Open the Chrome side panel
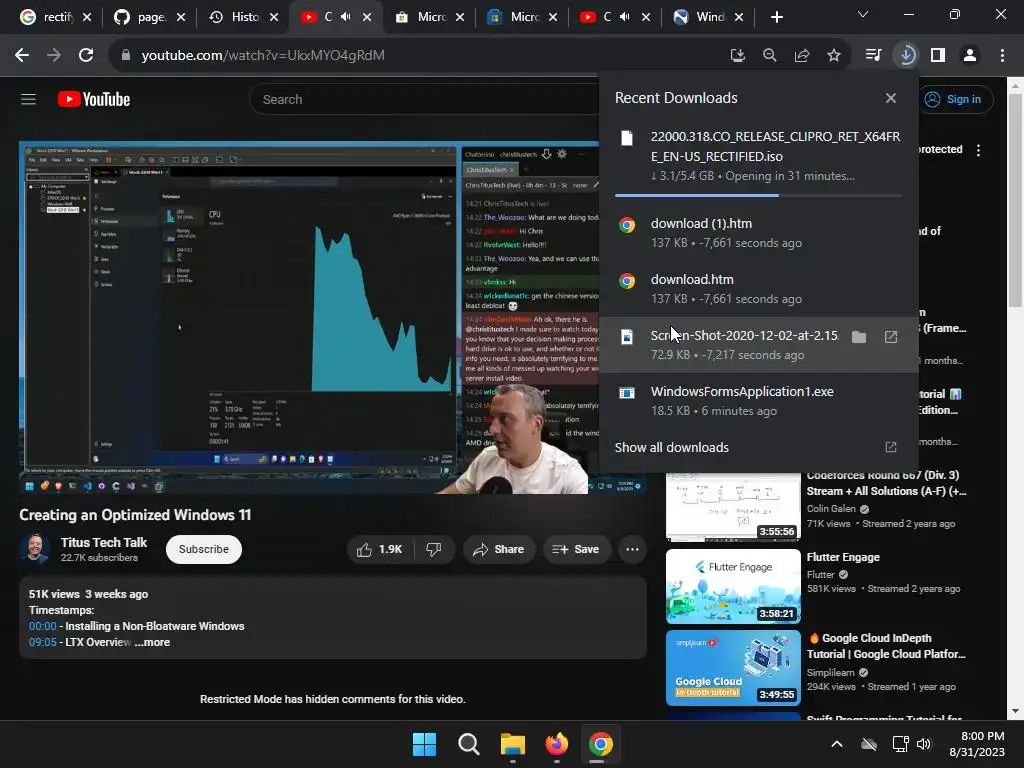This screenshot has height=768, width=1024. coord(938,56)
